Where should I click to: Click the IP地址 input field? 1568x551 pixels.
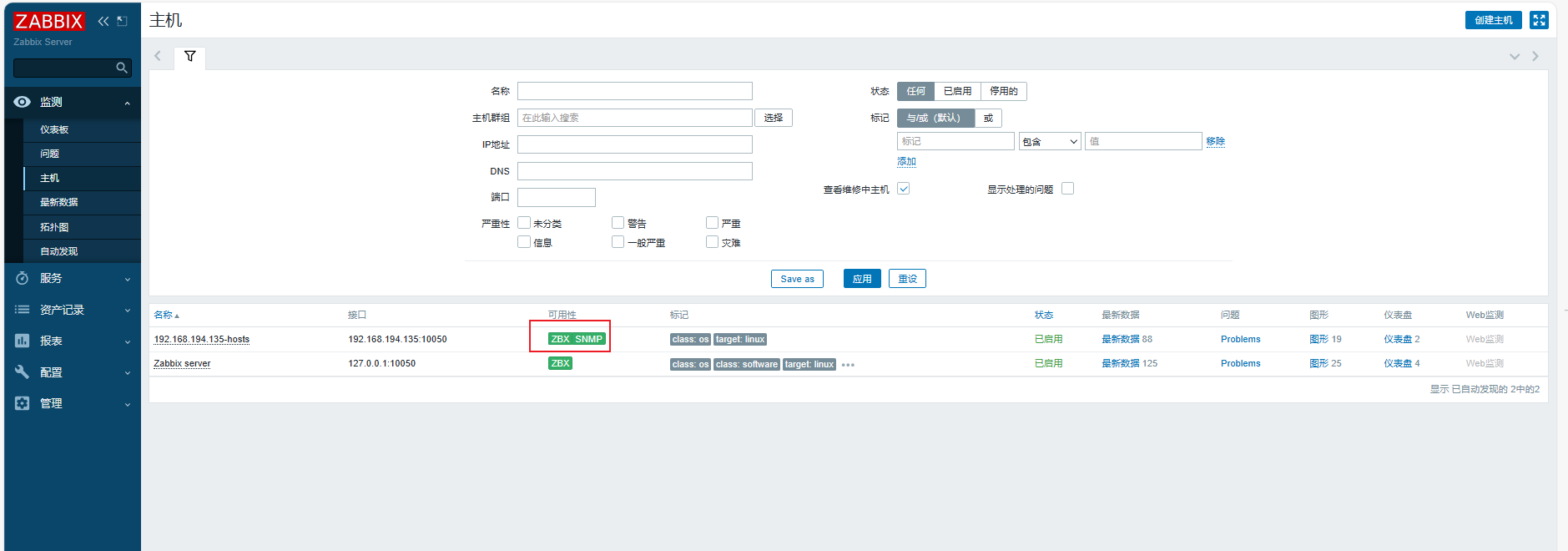634,144
